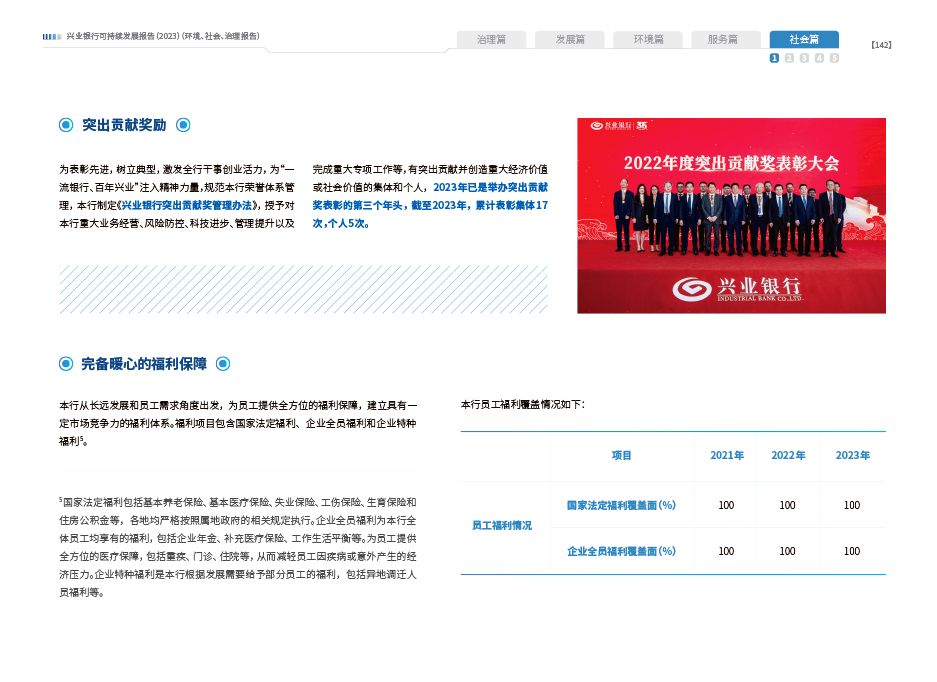Click the section page 1 indicator

click(x=774, y=58)
